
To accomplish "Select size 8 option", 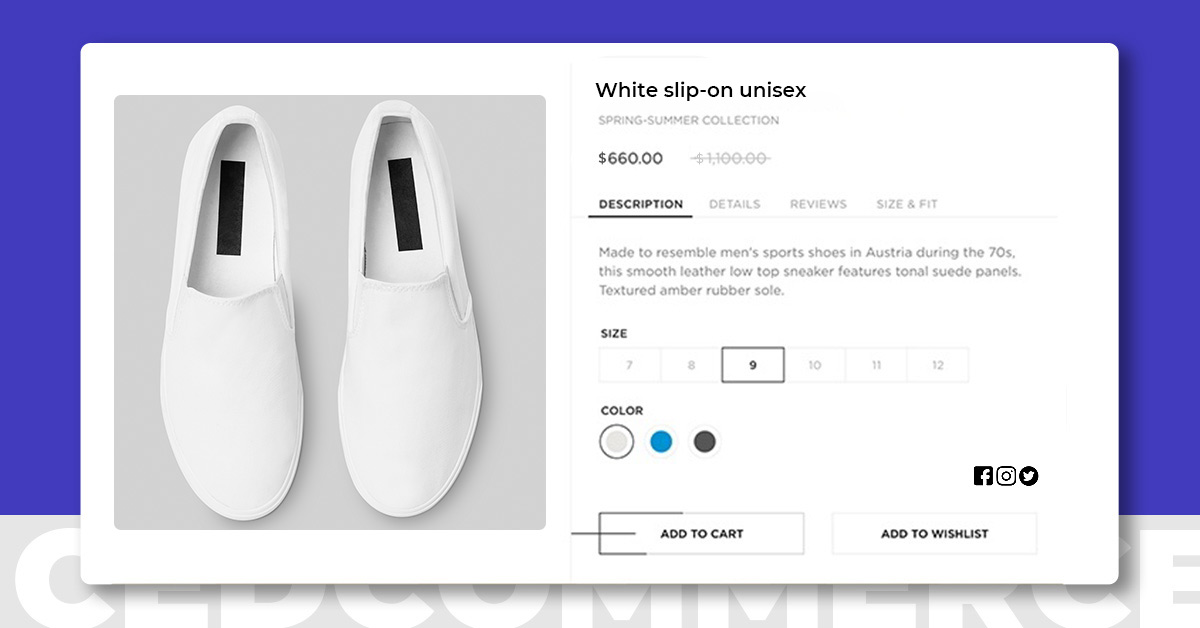I will coord(691,365).
